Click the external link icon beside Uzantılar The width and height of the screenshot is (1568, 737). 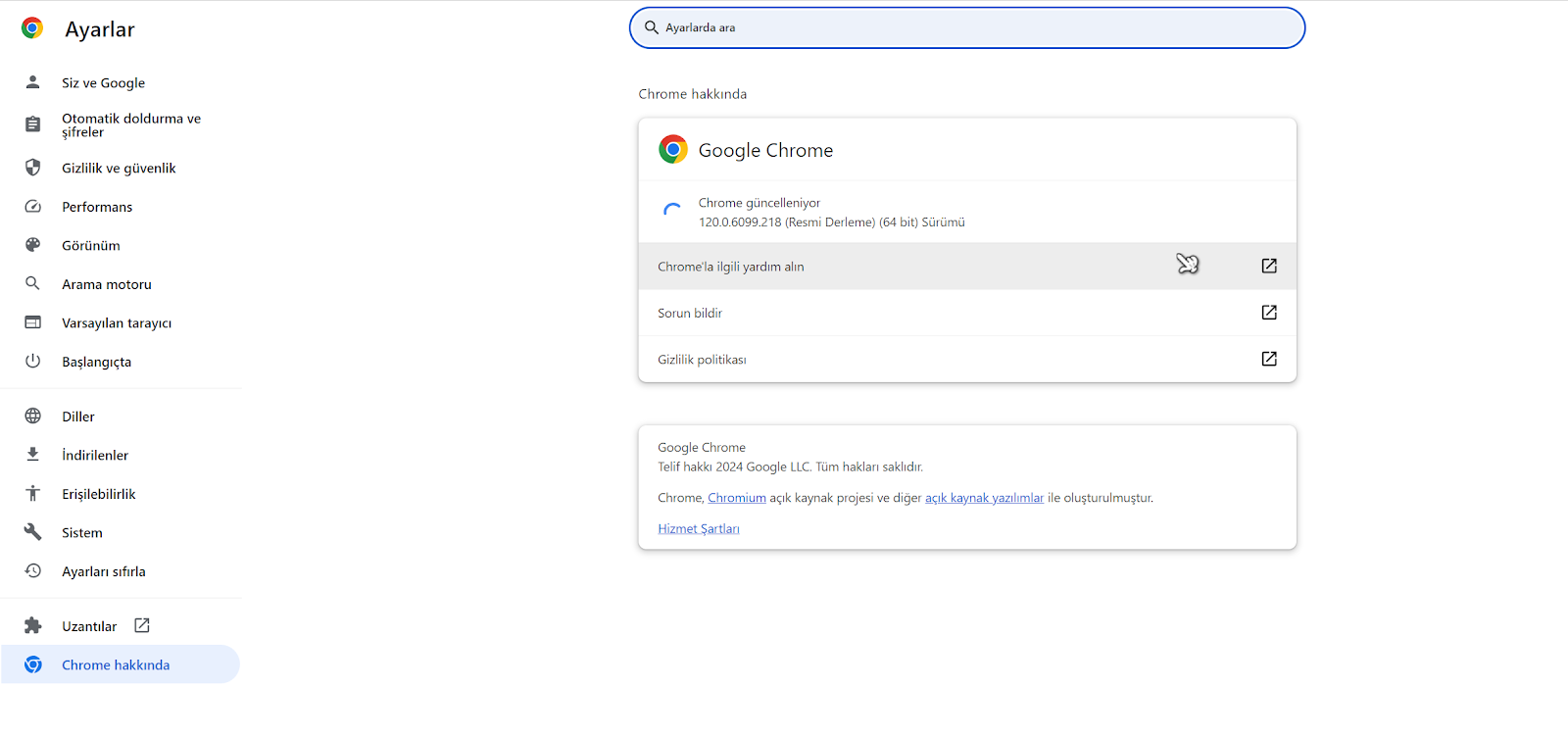click(142, 625)
